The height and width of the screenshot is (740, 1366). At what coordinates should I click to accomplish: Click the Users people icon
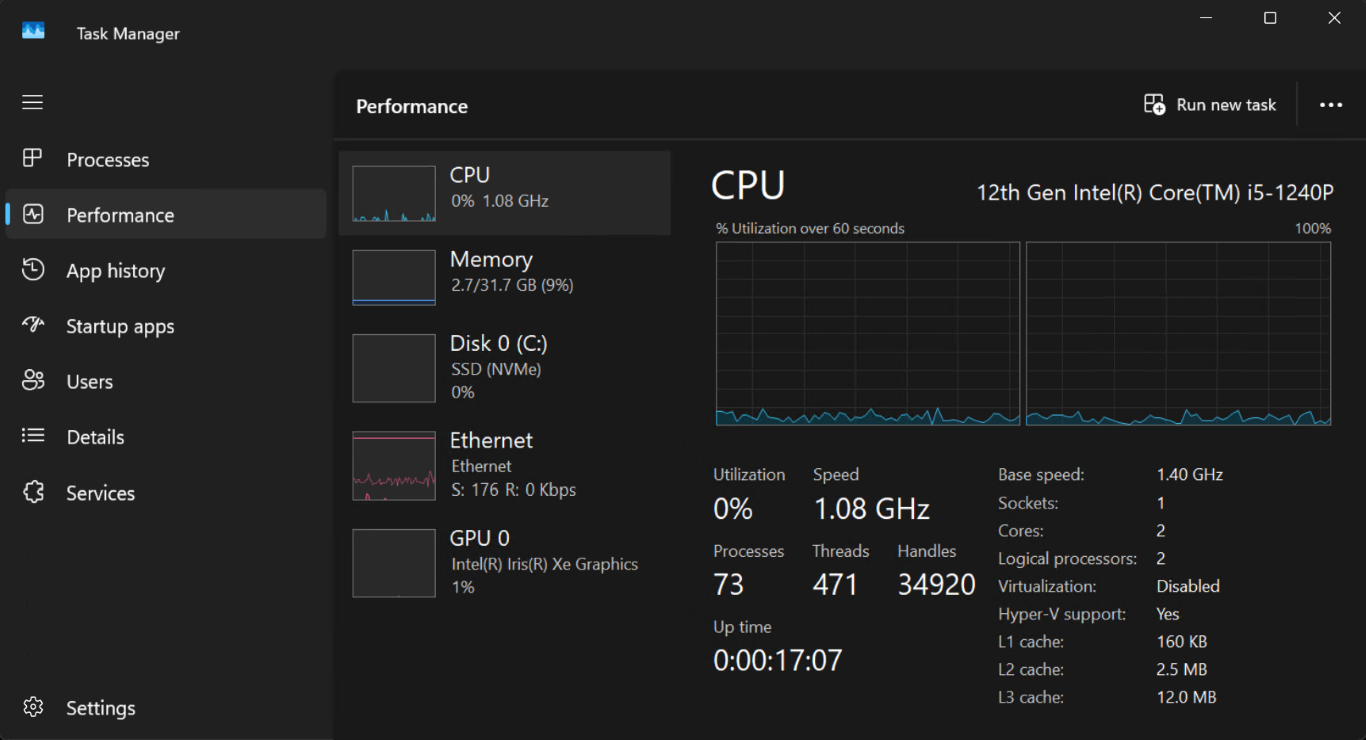coord(33,381)
